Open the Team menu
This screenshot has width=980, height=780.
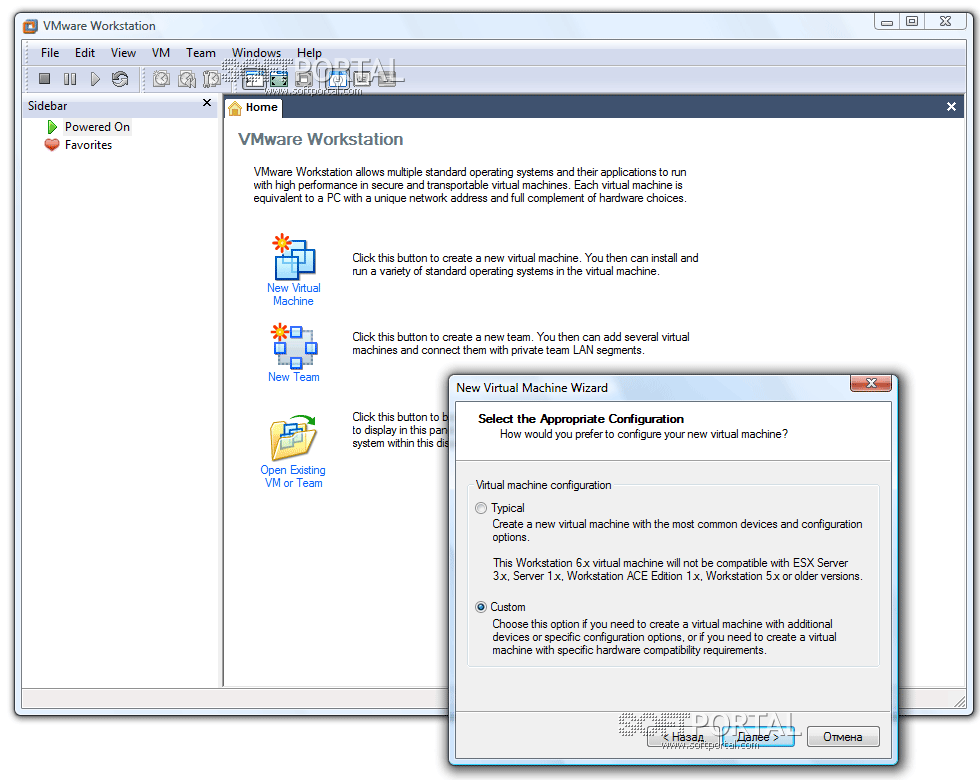point(201,53)
